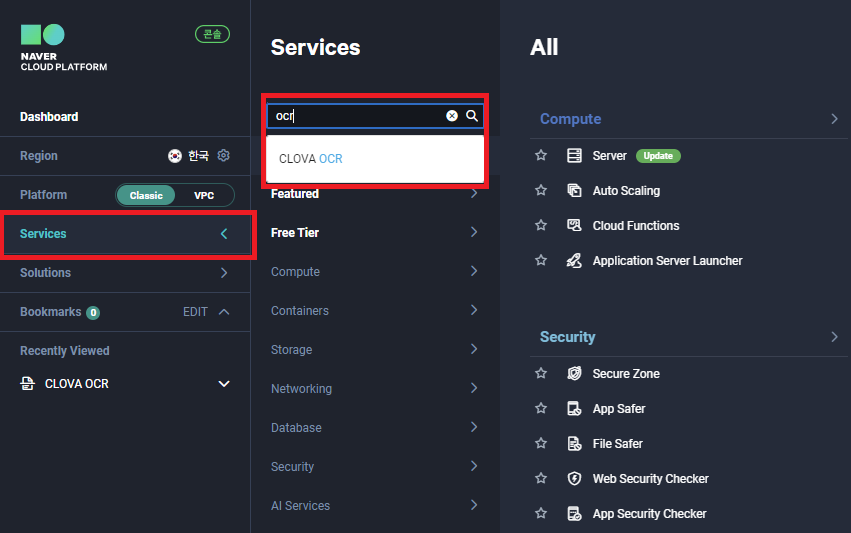Click the Auto Scaling service icon

(x=574, y=191)
